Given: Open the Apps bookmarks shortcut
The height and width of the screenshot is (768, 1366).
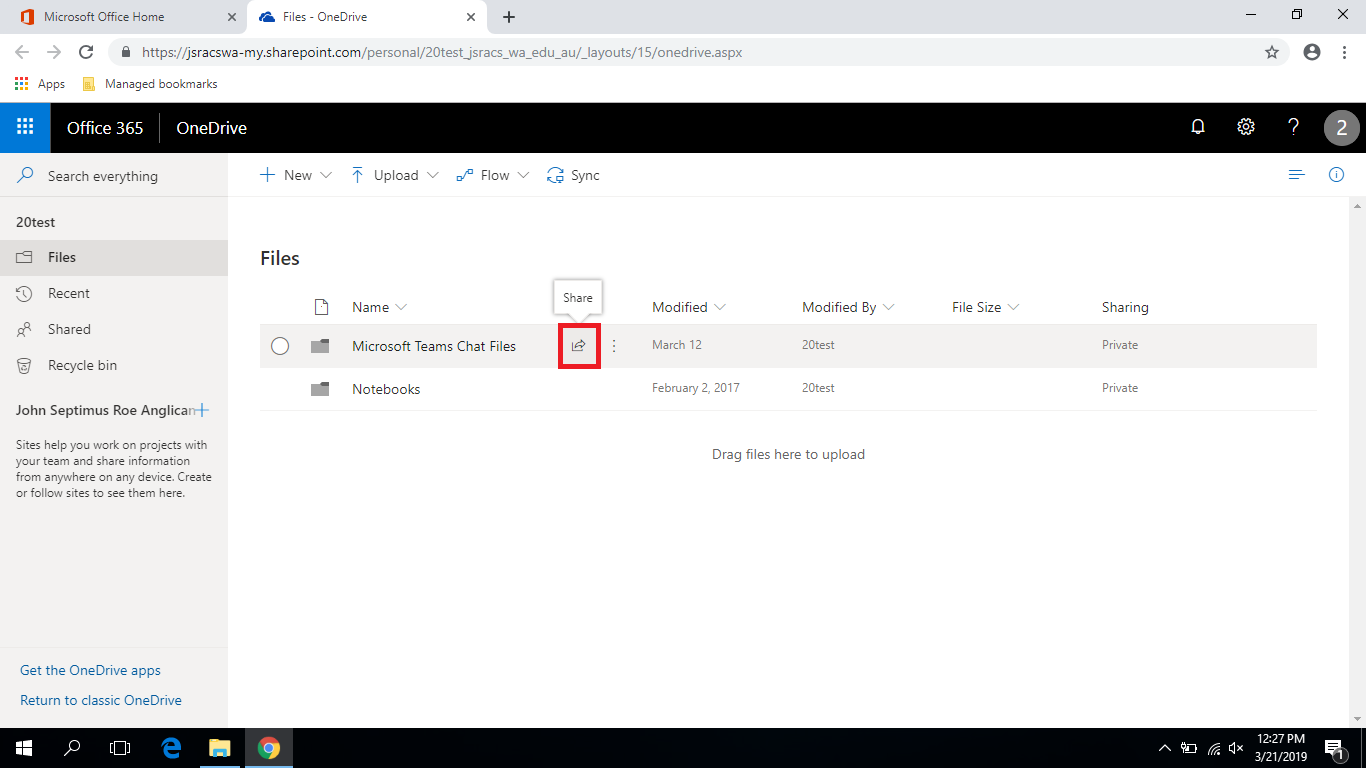Looking at the screenshot, I should [x=40, y=84].
